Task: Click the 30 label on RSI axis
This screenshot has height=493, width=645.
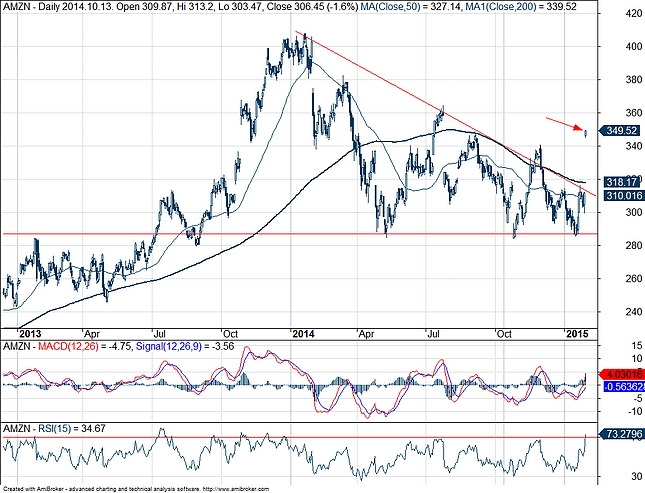Action: [x=637, y=476]
